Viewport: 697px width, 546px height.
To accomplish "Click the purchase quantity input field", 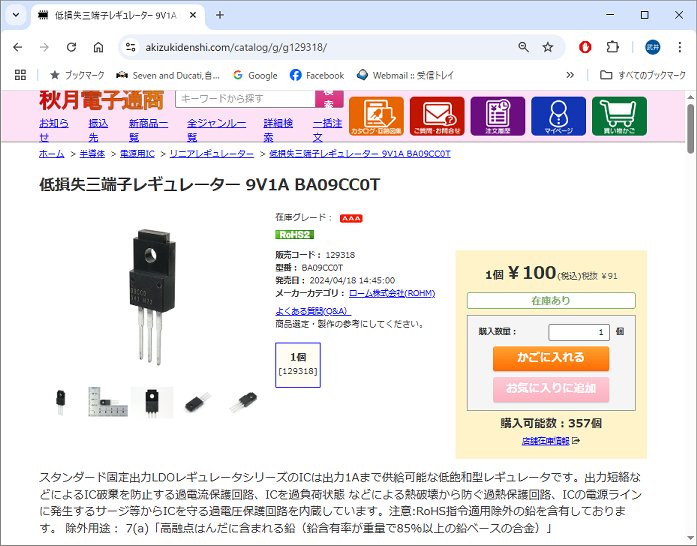I will [x=578, y=332].
